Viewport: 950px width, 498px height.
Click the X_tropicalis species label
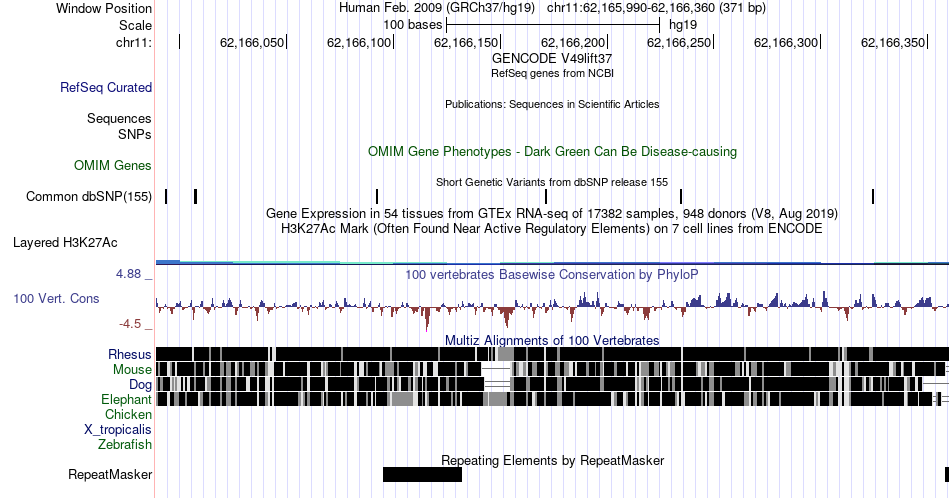pos(118,430)
